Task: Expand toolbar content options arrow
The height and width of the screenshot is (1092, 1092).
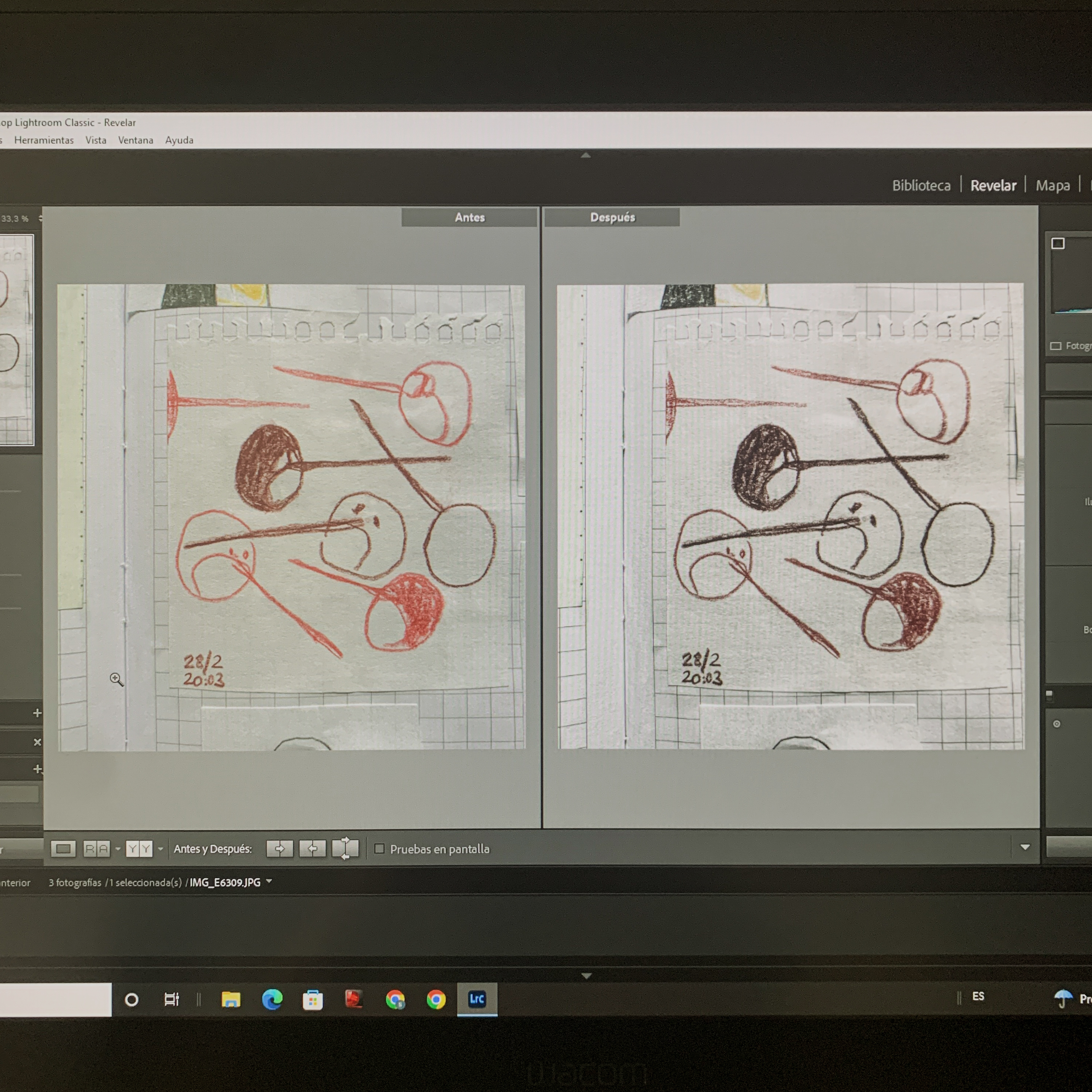Action: [1025, 847]
